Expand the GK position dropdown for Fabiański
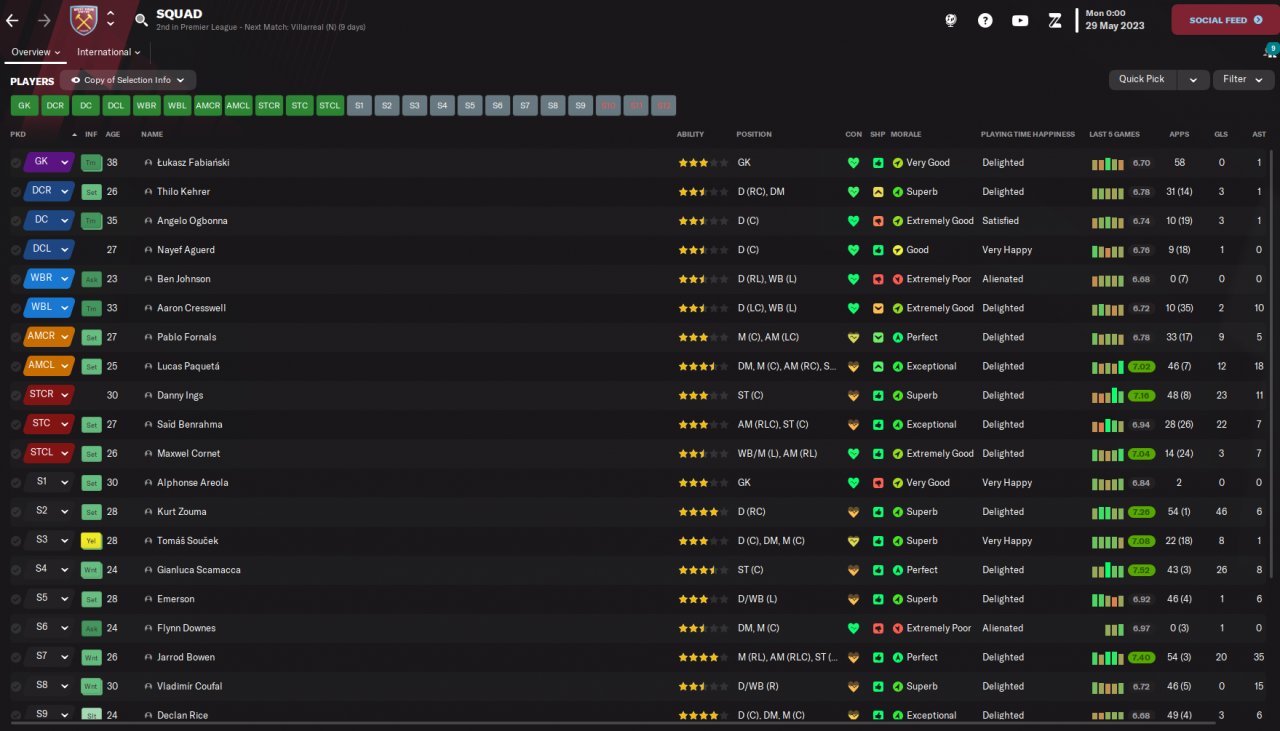 (65, 162)
